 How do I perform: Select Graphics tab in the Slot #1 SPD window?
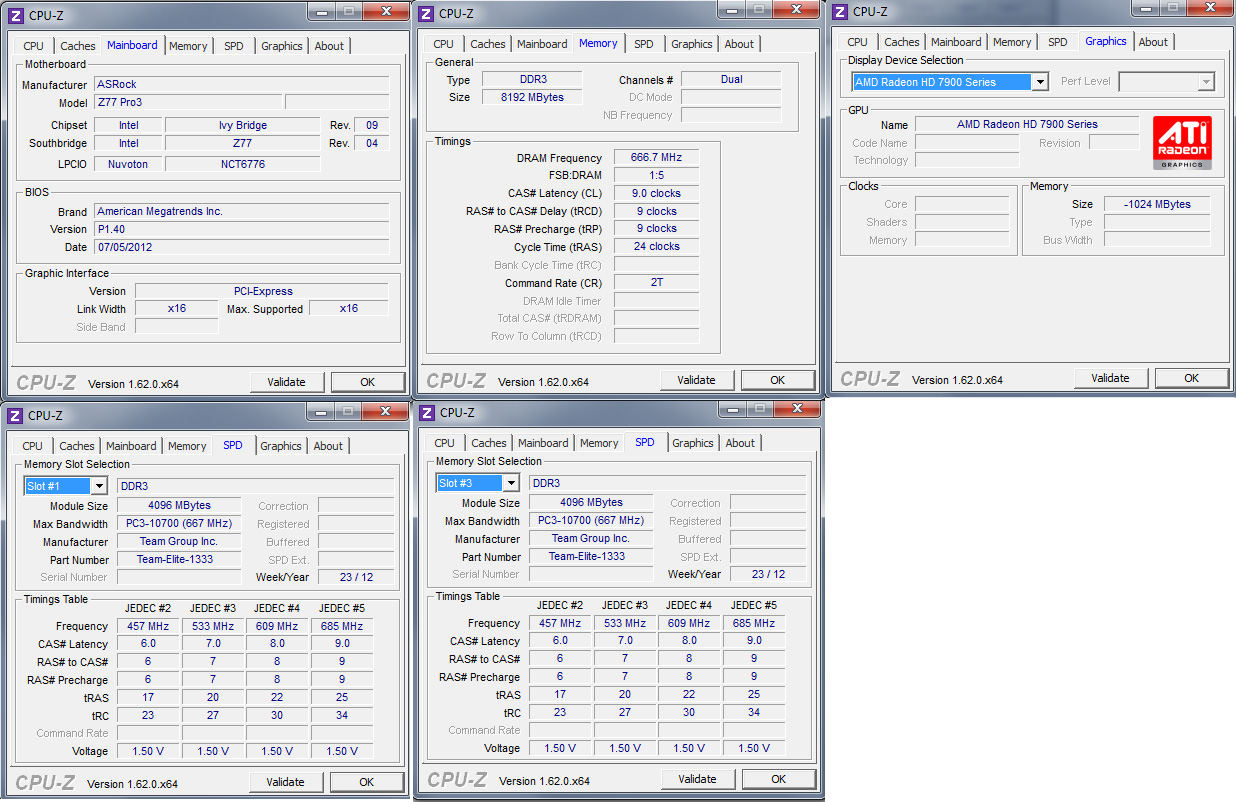pyautogui.click(x=281, y=446)
